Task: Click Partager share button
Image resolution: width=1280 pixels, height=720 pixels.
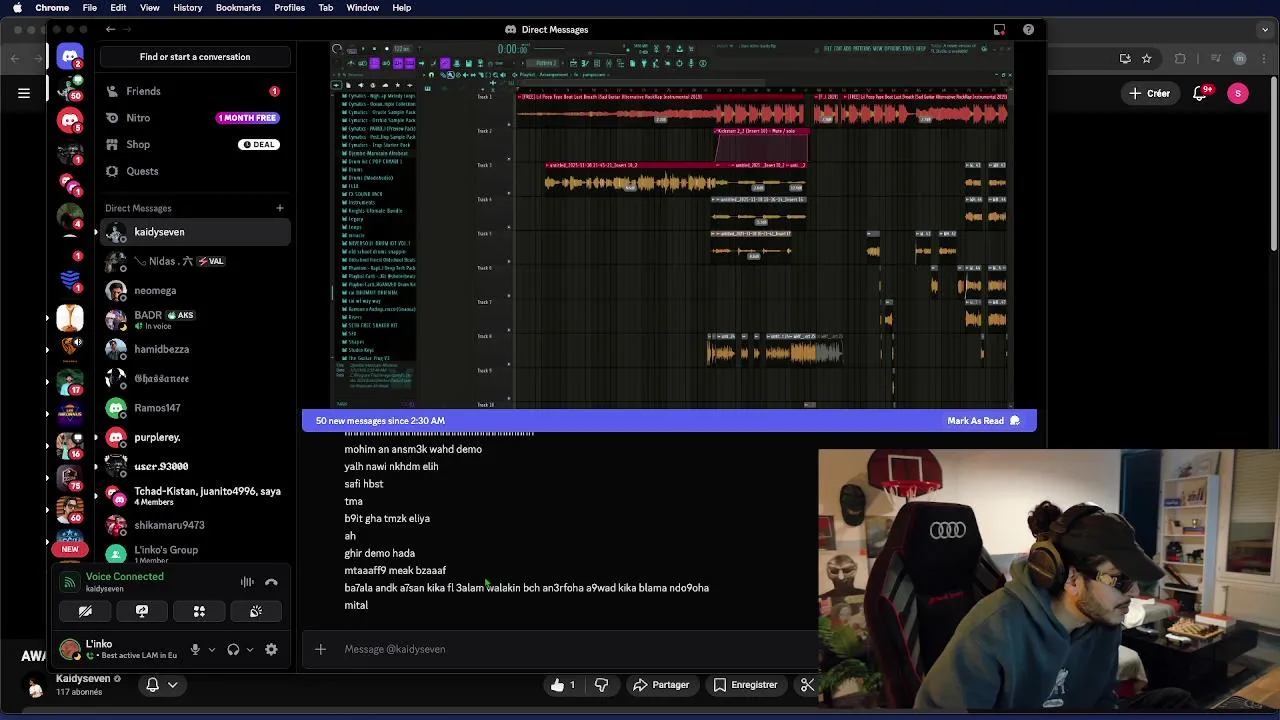Action: [660, 685]
